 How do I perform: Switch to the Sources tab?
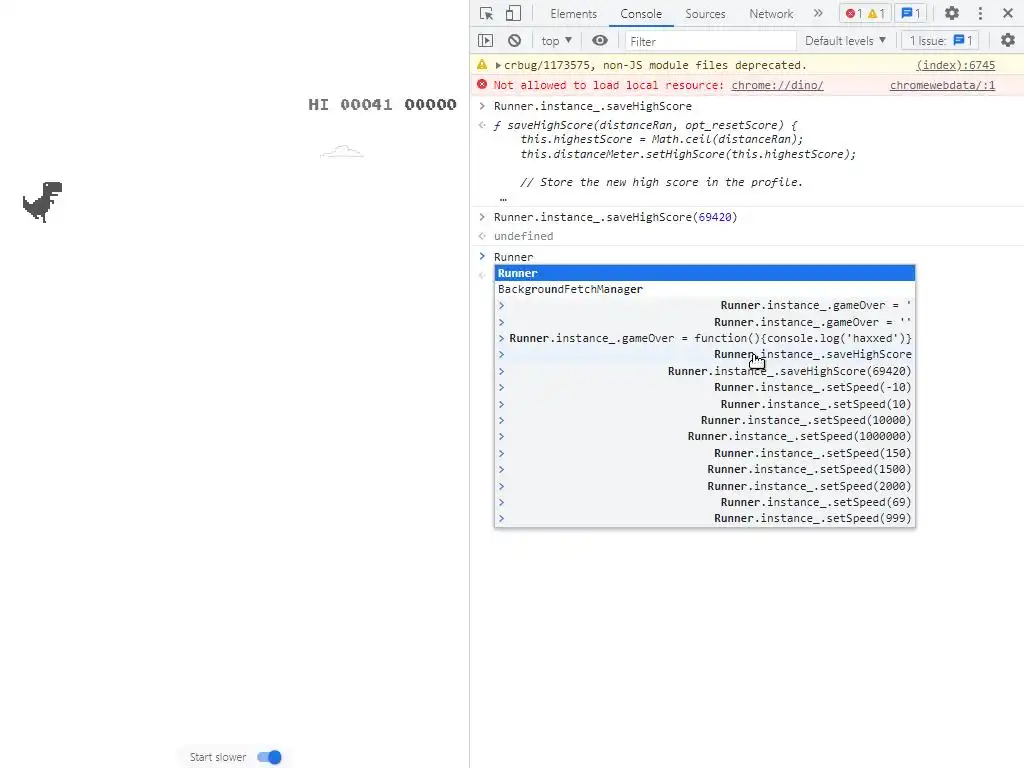click(705, 14)
